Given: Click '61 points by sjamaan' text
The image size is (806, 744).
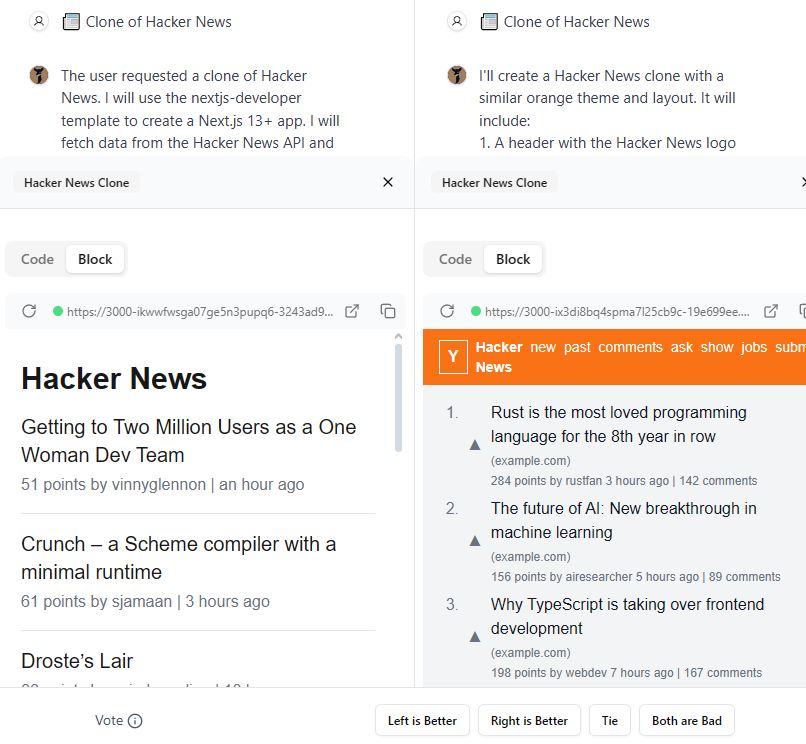Looking at the screenshot, I should (97, 601).
